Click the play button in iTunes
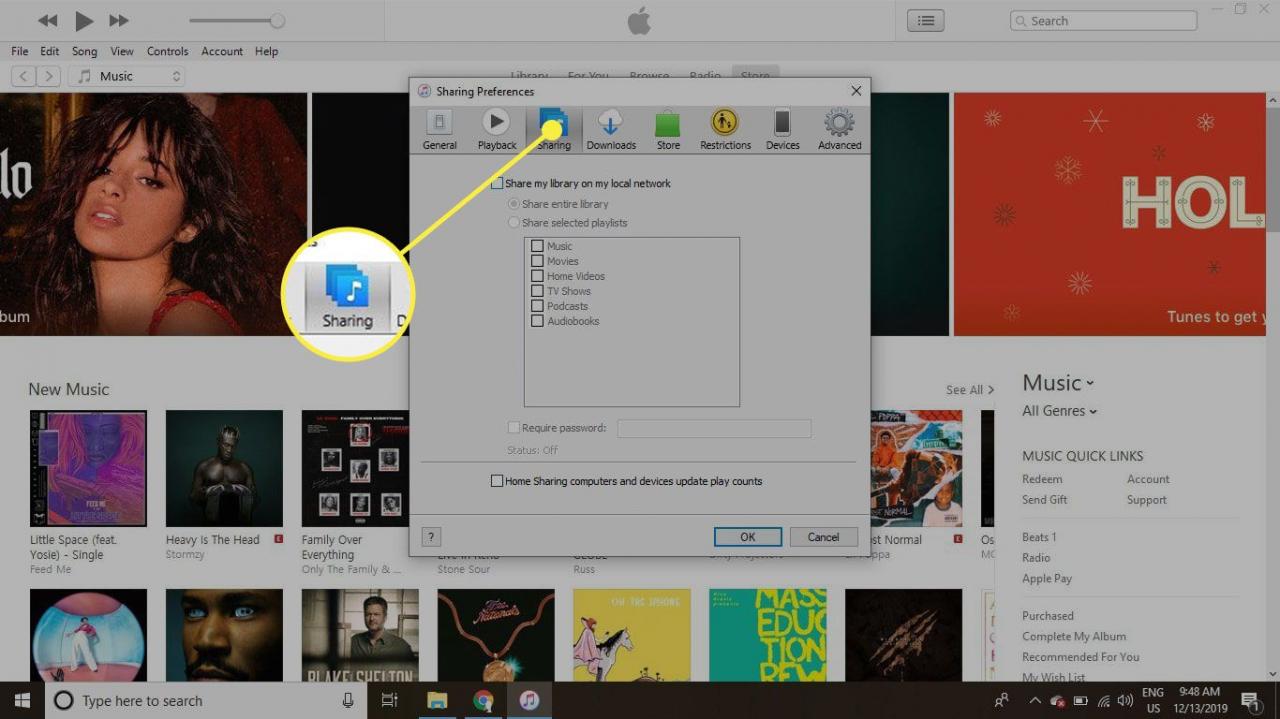Viewport: 1280px width, 719px height. click(x=84, y=21)
